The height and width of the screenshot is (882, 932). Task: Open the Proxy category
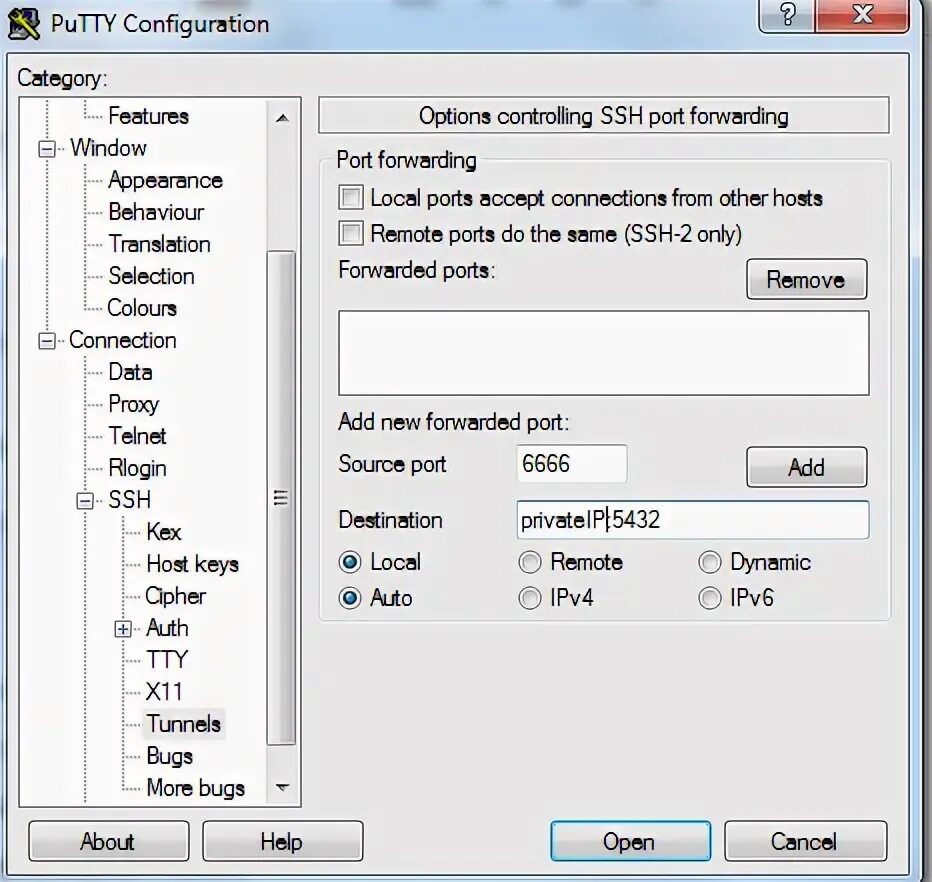click(134, 404)
